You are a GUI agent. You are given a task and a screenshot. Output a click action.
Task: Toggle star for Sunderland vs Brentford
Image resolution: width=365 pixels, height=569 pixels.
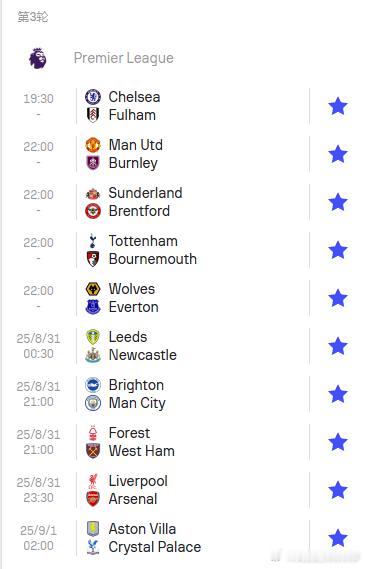338,202
